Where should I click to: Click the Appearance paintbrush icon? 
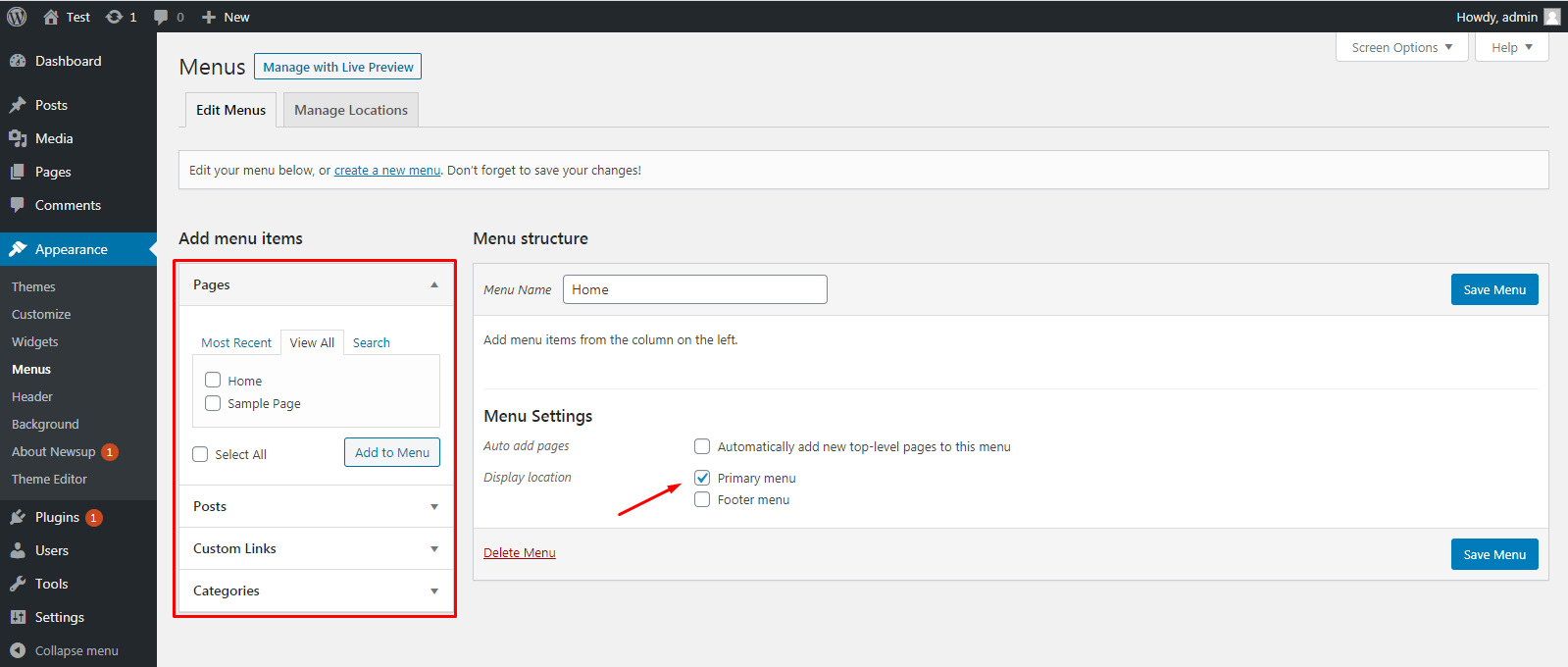[x=18, y=249]
